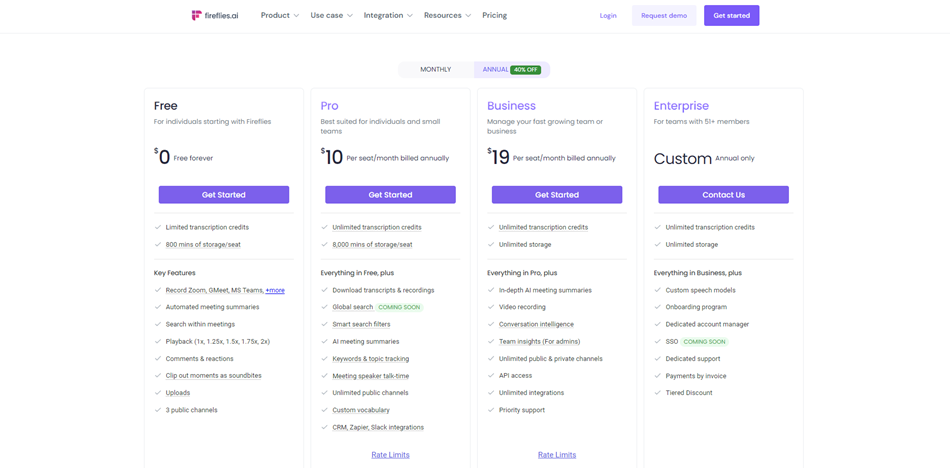The image size is (950, 468).
Task: Click Get Started under Pro plan
Action: pos(390,195)
